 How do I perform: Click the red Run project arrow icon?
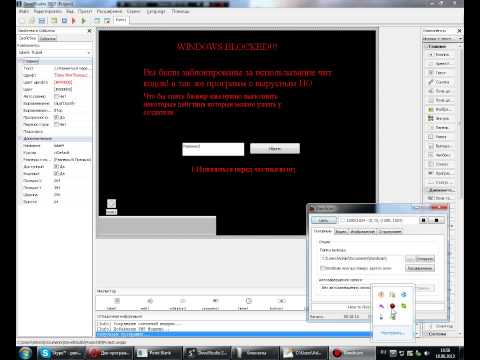pyautogui.click(x=74, y=21)
